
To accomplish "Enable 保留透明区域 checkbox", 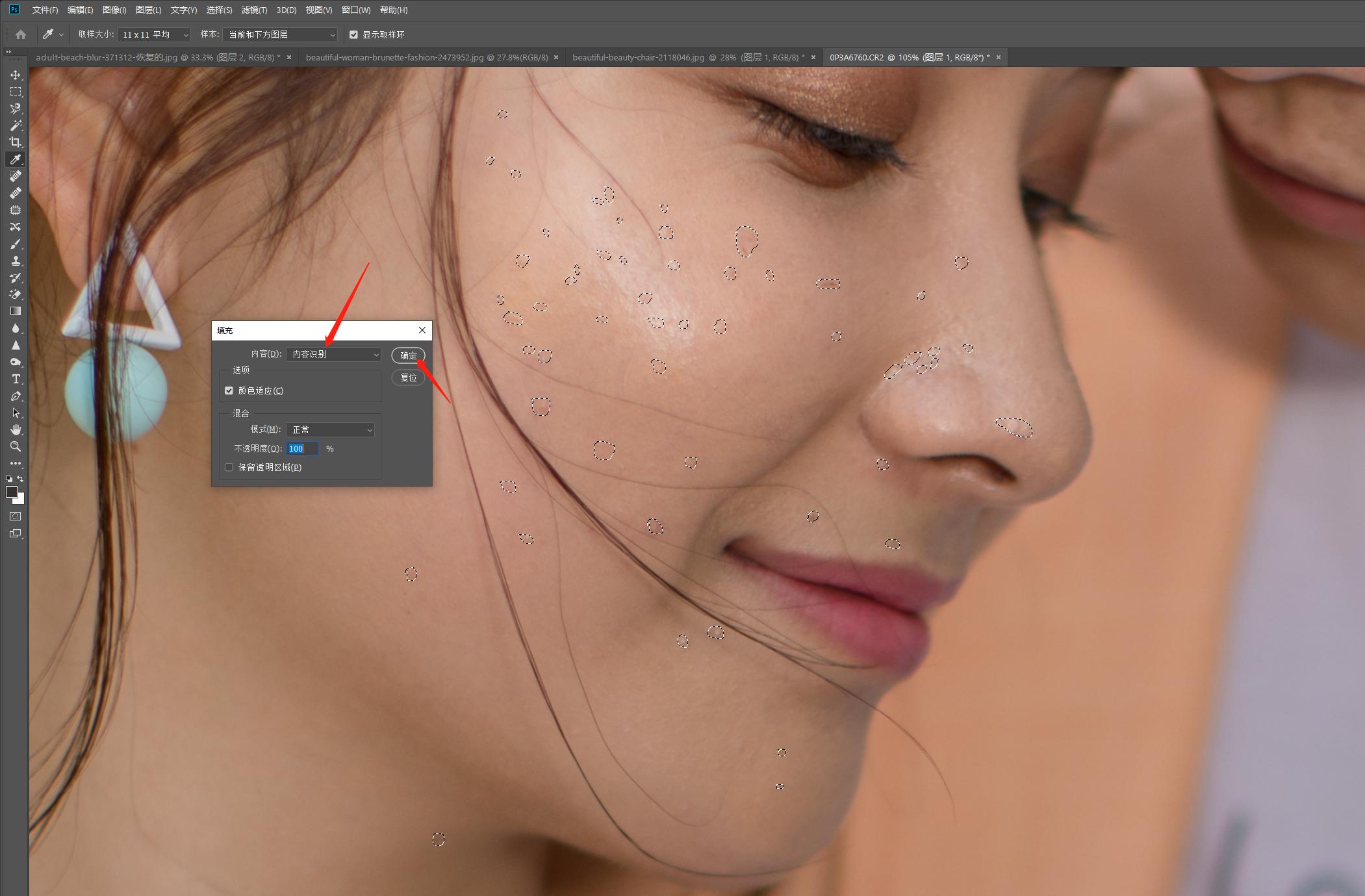I will point(229,467).
